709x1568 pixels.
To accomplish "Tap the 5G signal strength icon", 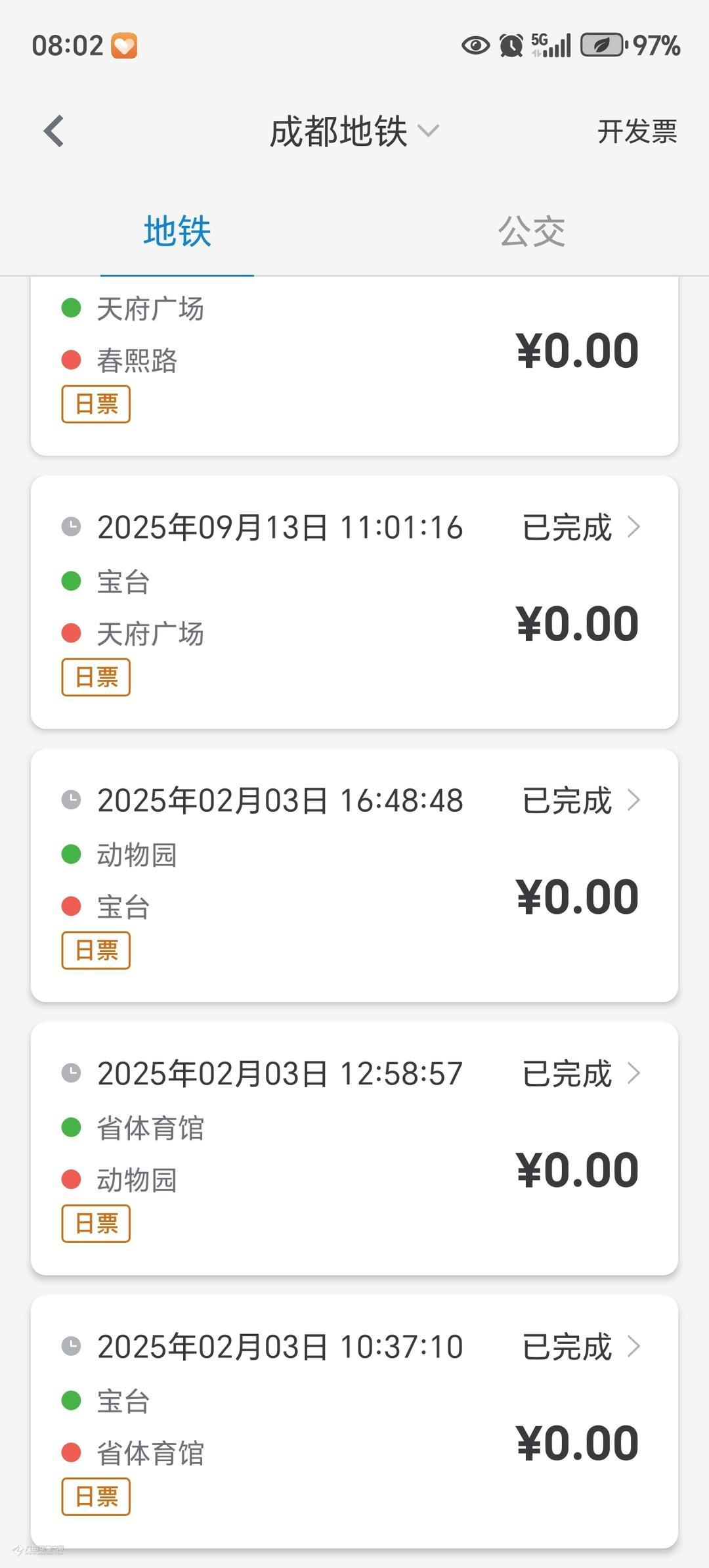I will pyautogui.click(x=551, y=45).
